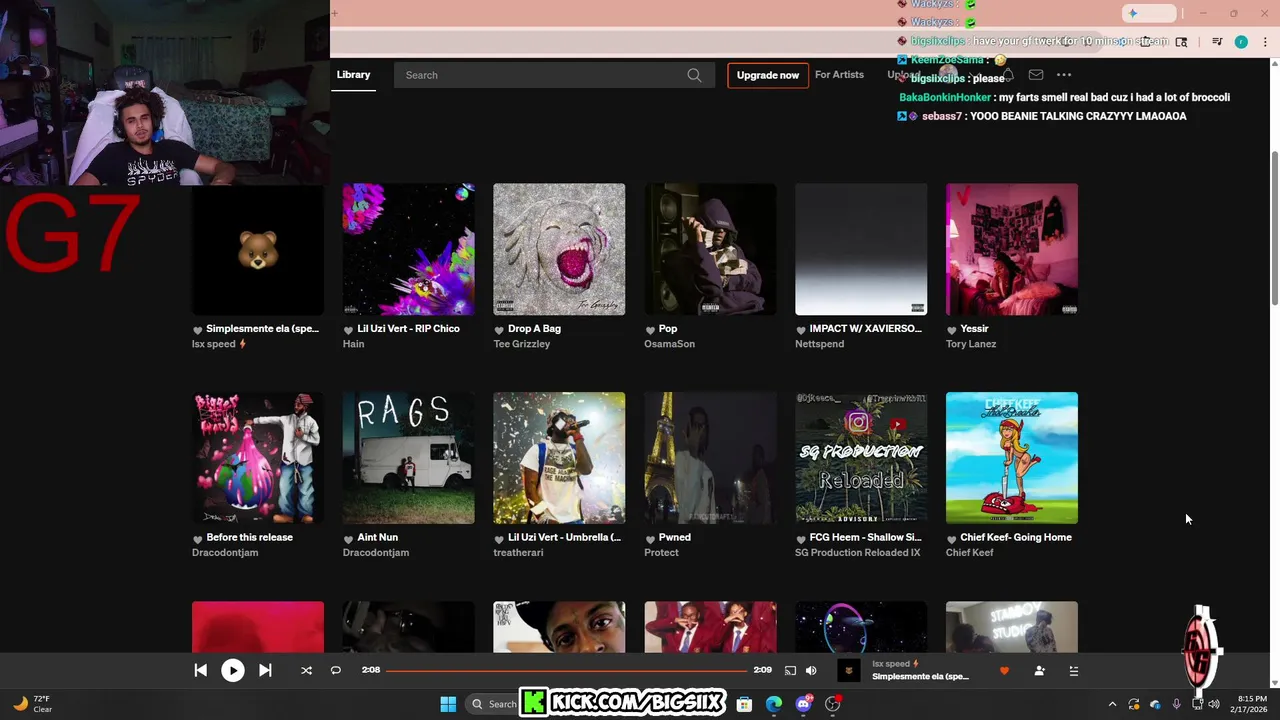Open the three-dot more menu
The width and height of the screenshot is (1280, 720).
point(1064,75)
